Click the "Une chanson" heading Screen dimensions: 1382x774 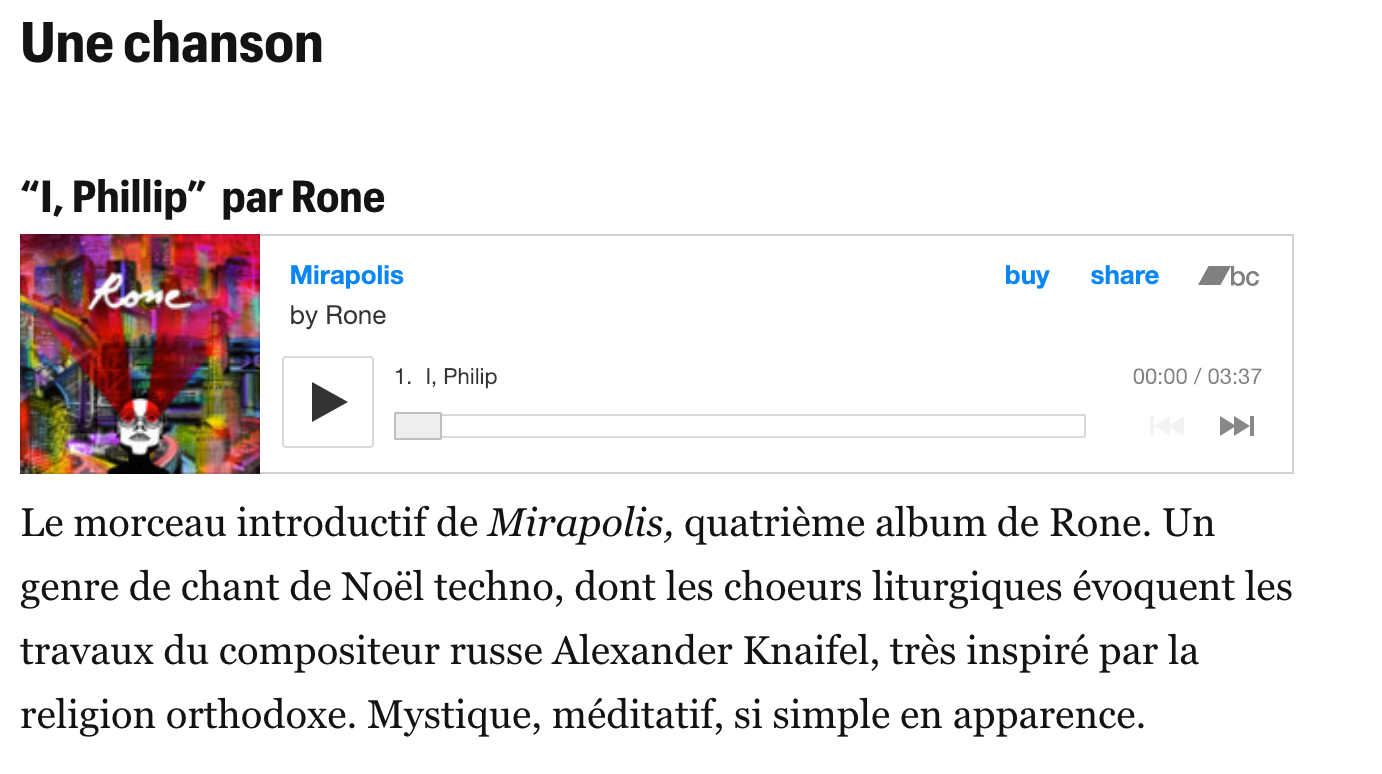point(172,44)
